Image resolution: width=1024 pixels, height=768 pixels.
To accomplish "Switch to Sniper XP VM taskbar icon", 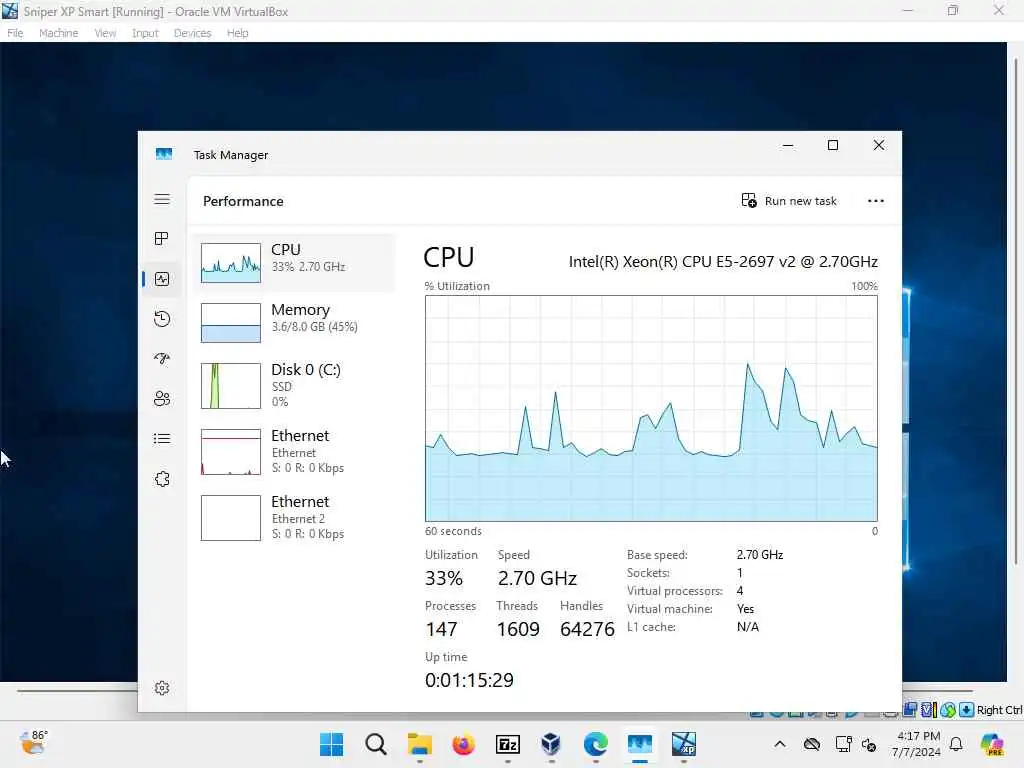I will (x=684, y=744).
